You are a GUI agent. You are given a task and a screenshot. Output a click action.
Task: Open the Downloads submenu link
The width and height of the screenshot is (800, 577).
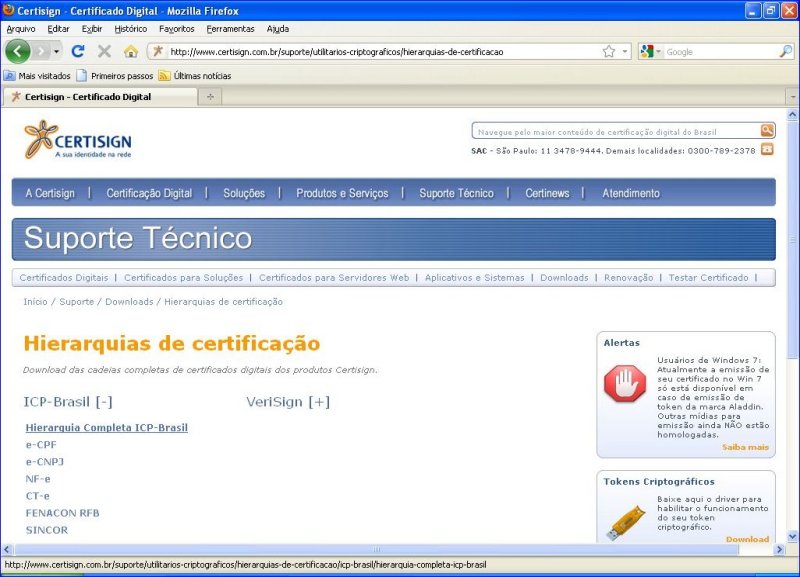[564, 278]
